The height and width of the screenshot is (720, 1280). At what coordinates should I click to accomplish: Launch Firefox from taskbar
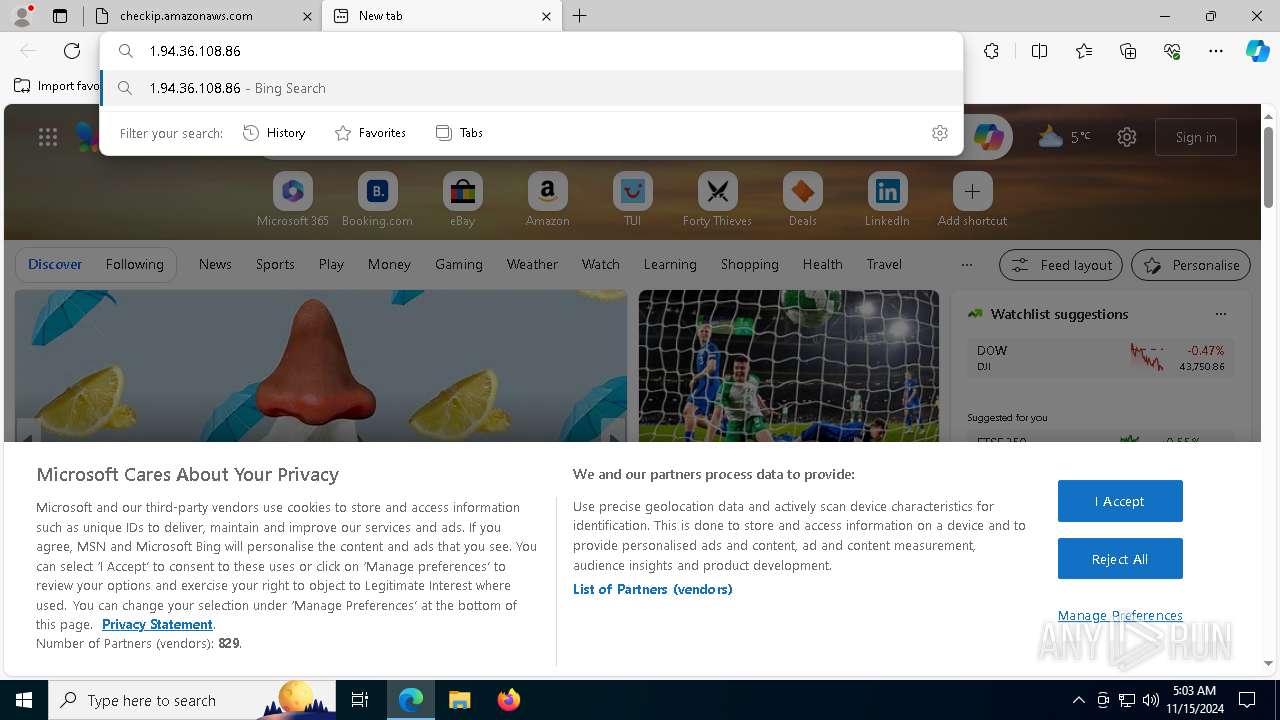pyautogui.click(x=508, y=700)
